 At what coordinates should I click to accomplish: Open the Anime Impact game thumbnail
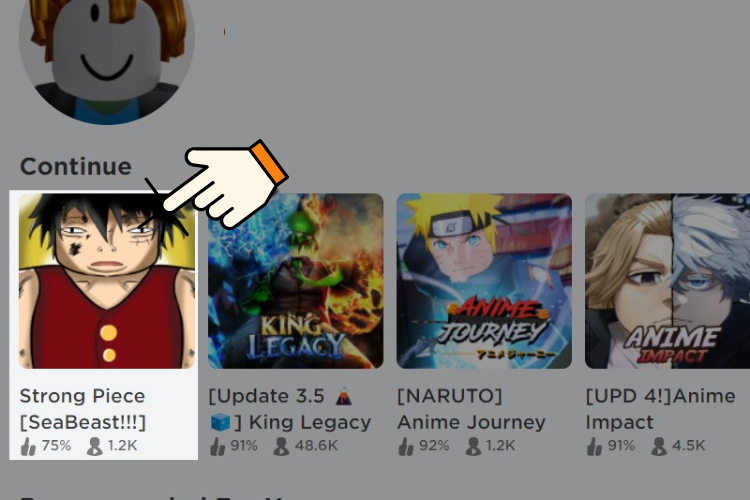(x=667, y=281)
